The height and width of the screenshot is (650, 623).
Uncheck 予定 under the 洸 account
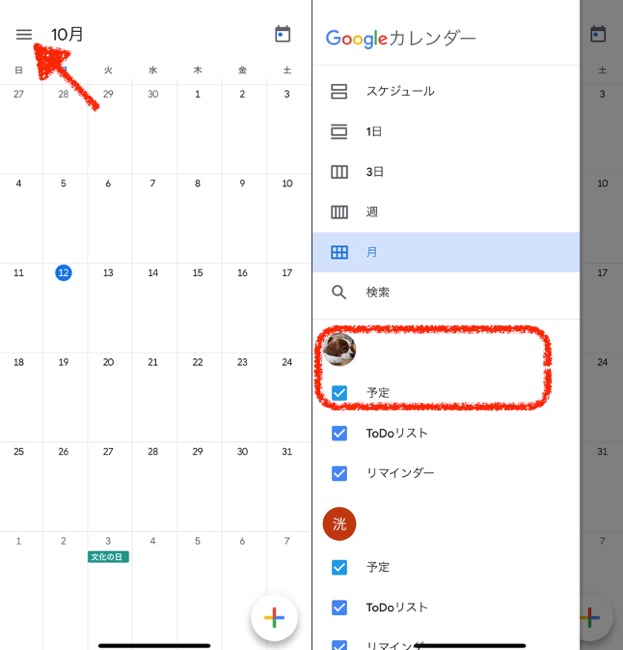[x=339, y=567]
